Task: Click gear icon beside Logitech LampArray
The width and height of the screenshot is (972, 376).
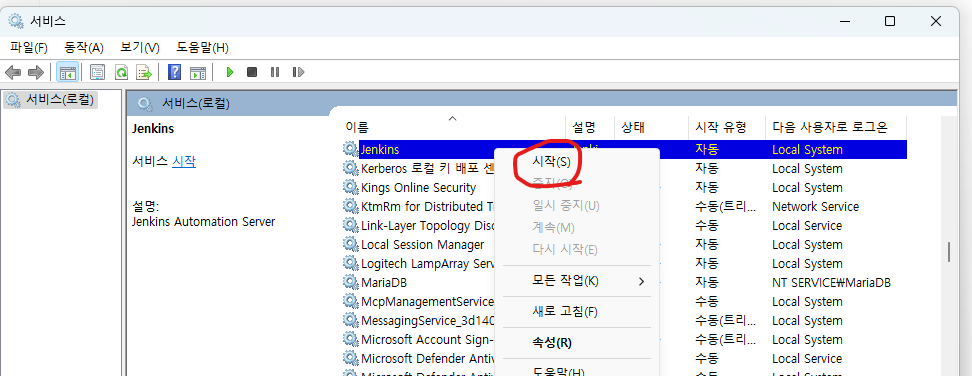Action: 351,263
